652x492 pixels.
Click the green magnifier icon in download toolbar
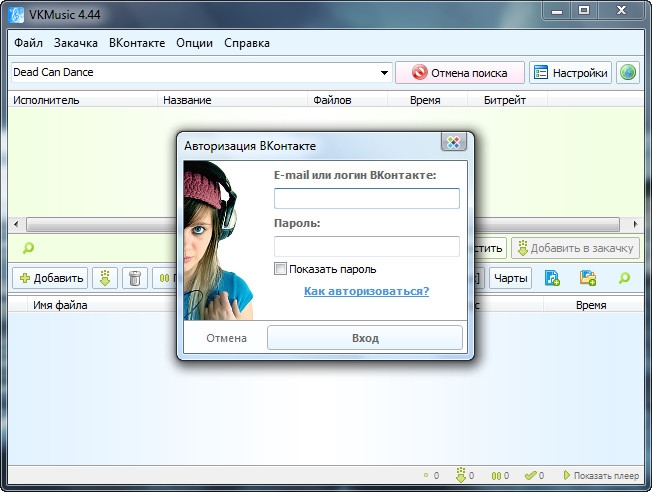624,278
